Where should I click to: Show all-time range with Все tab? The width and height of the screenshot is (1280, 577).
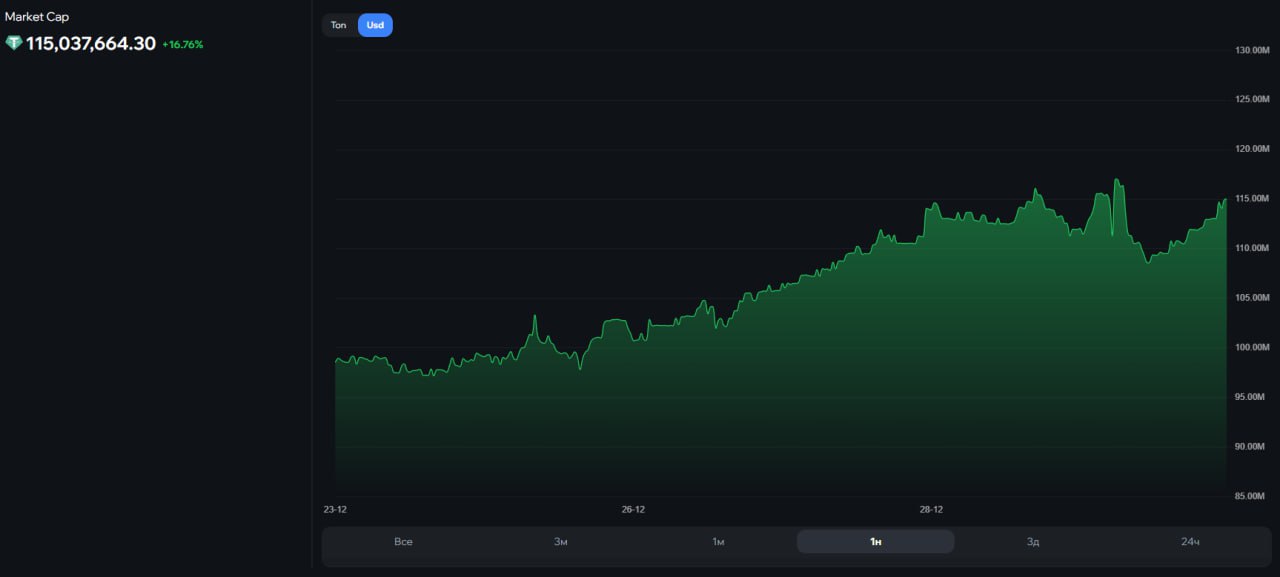(403, 541)
